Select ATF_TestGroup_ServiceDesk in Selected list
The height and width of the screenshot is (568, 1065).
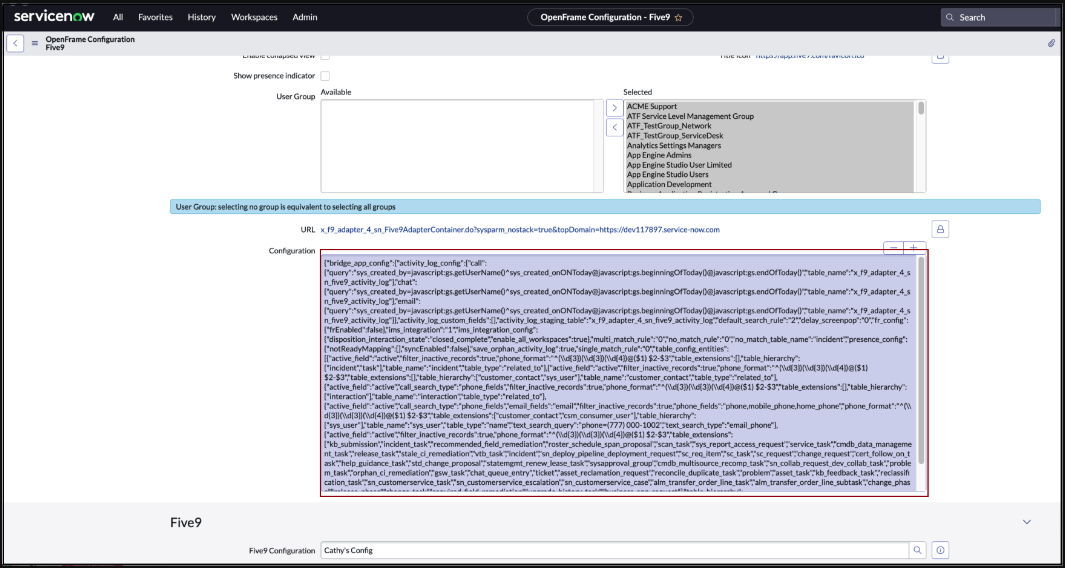tap(675, 136)
